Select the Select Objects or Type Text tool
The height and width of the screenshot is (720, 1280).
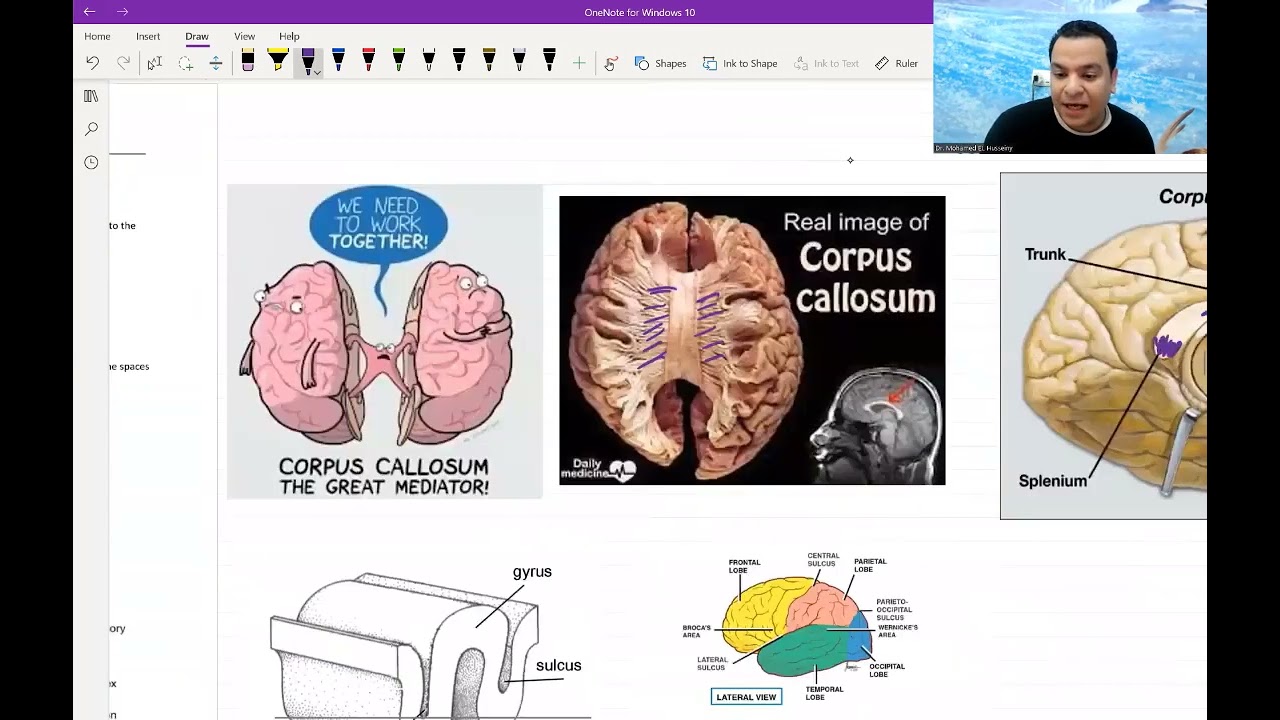pyautogui.click(x=154, y=63)
